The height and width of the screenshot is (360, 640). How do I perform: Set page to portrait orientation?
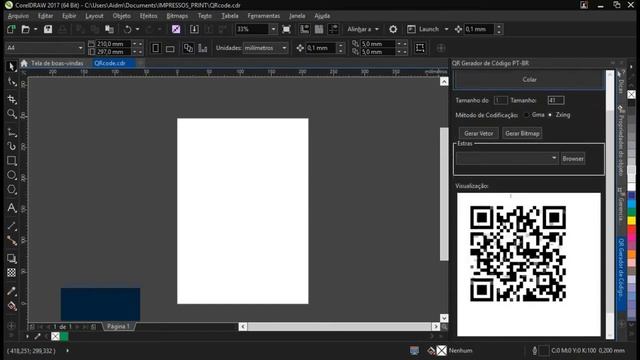[156, 48]
